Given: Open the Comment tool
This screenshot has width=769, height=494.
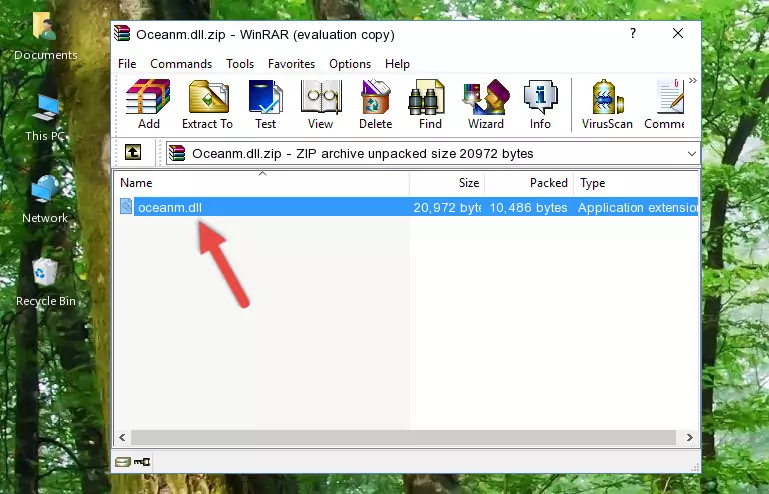Looking at the screenshot, I should (x=665, y=104).
